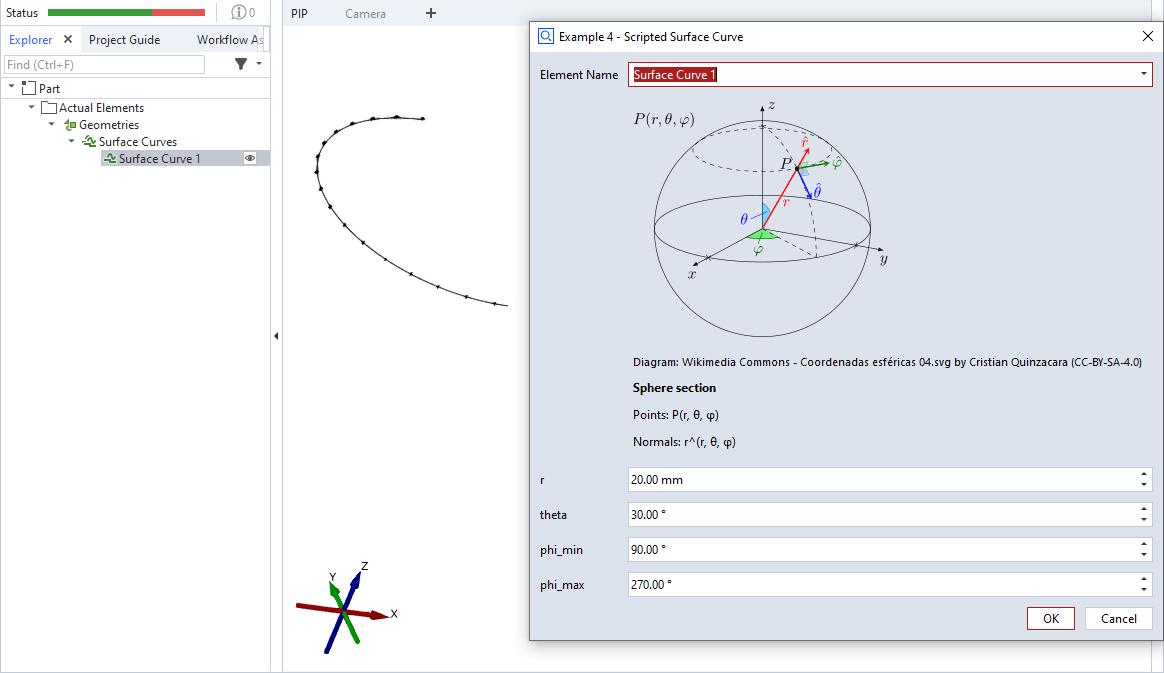
Task: Open the PIP view tab
Action: click(299, 13)
